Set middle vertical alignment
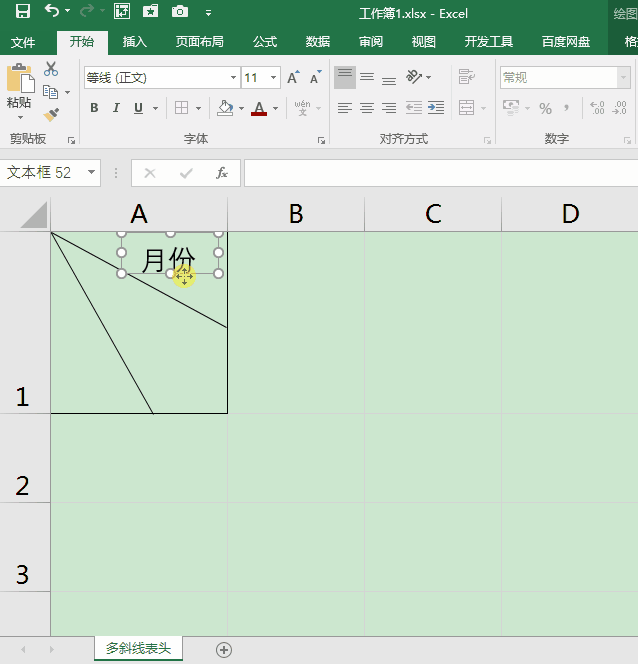Image resolution: width=638 pixels, height=664 pixels. (367, 77)
